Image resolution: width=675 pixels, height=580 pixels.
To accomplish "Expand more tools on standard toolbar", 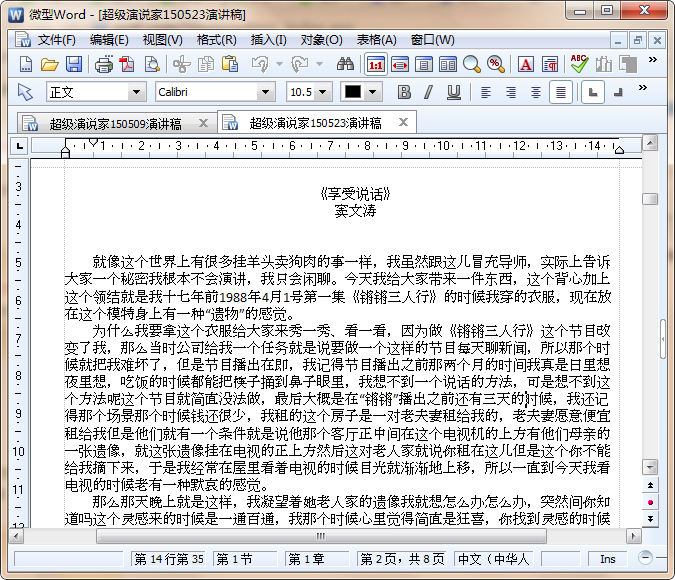I will 653,59.
